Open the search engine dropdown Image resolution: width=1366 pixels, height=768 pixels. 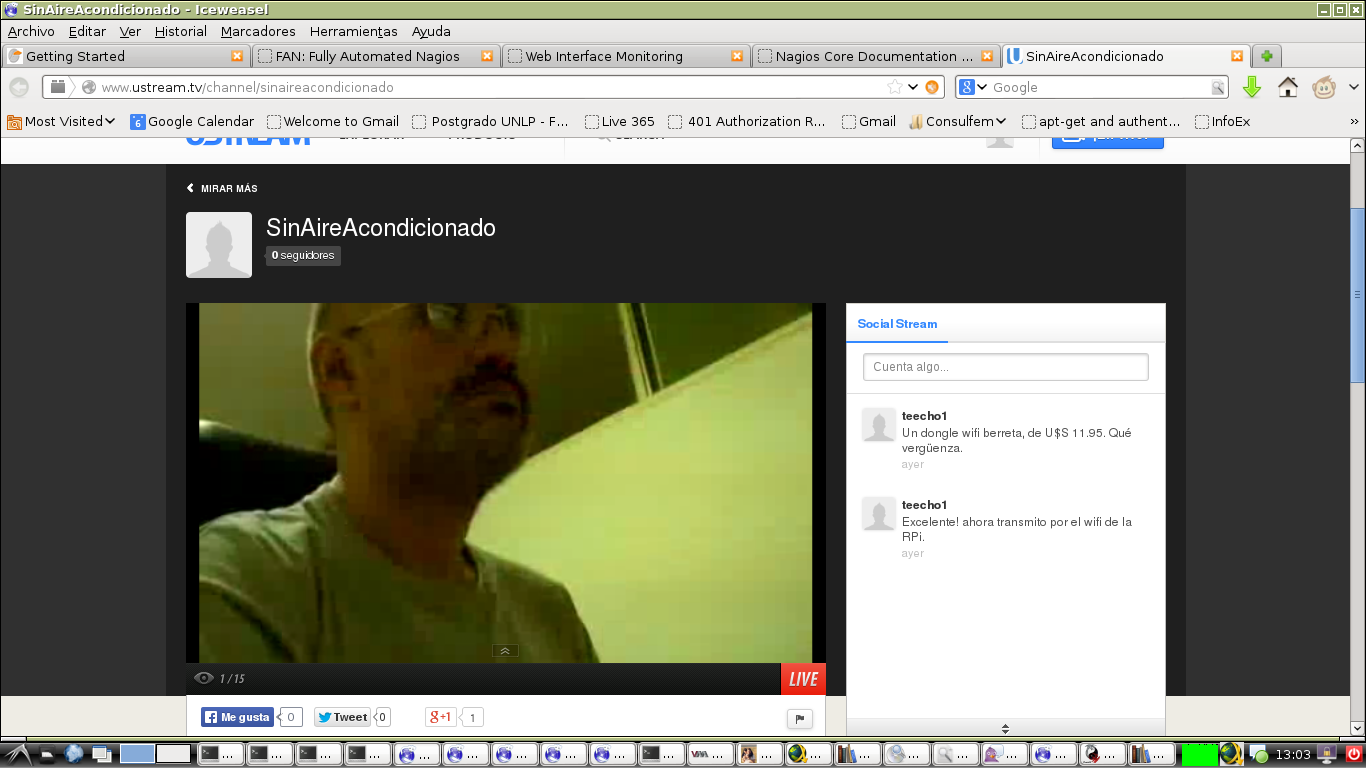point(974,87)
